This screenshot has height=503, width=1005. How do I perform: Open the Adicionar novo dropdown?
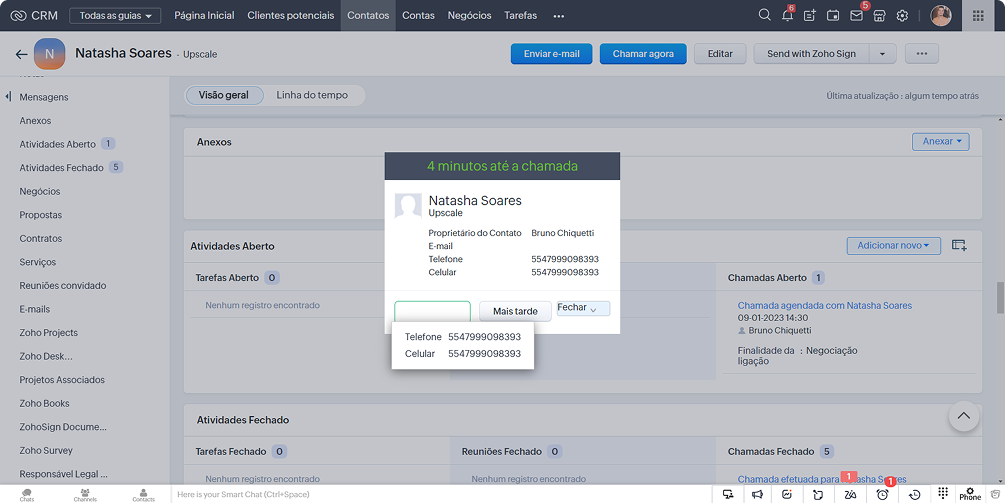tap(893, 245)
